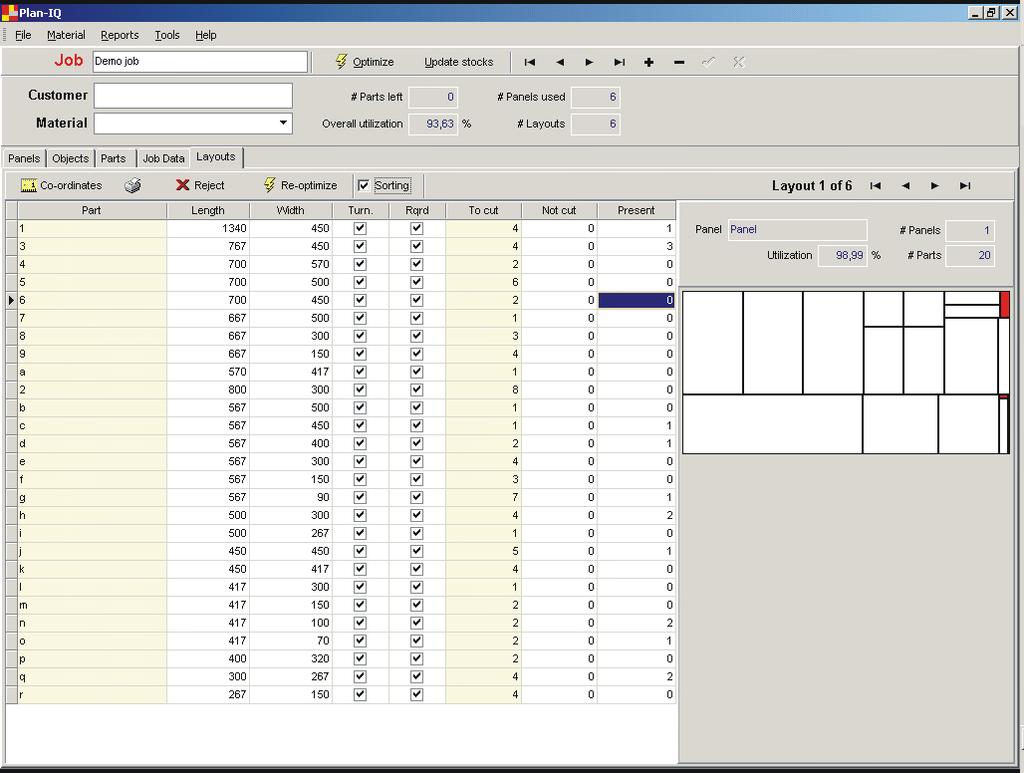This screenshot has width=1024, height=773.
Task: Open the Material dropdown
Action: [283, 123]
